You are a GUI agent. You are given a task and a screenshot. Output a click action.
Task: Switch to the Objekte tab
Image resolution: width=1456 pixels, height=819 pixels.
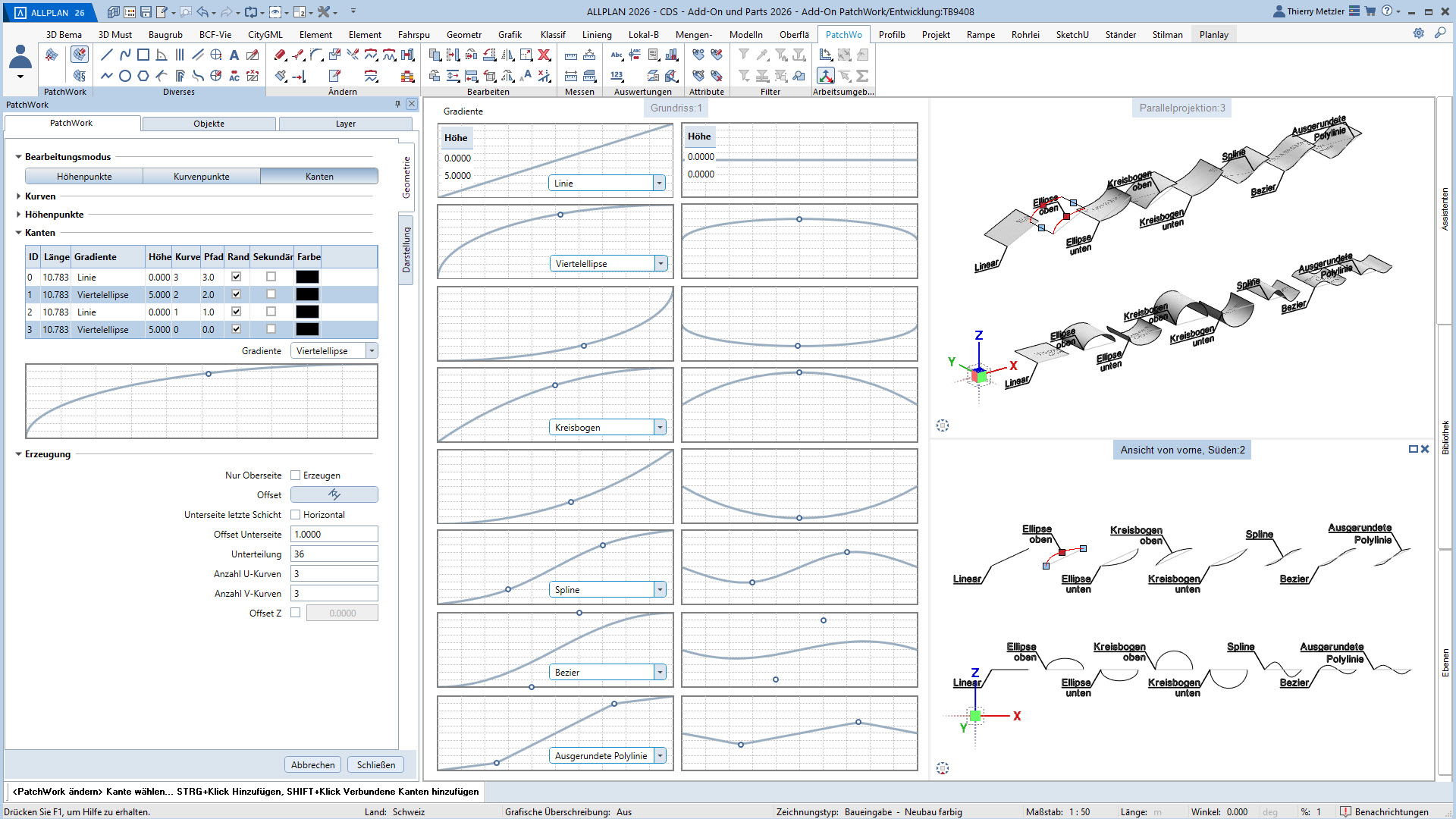(209, 124)
